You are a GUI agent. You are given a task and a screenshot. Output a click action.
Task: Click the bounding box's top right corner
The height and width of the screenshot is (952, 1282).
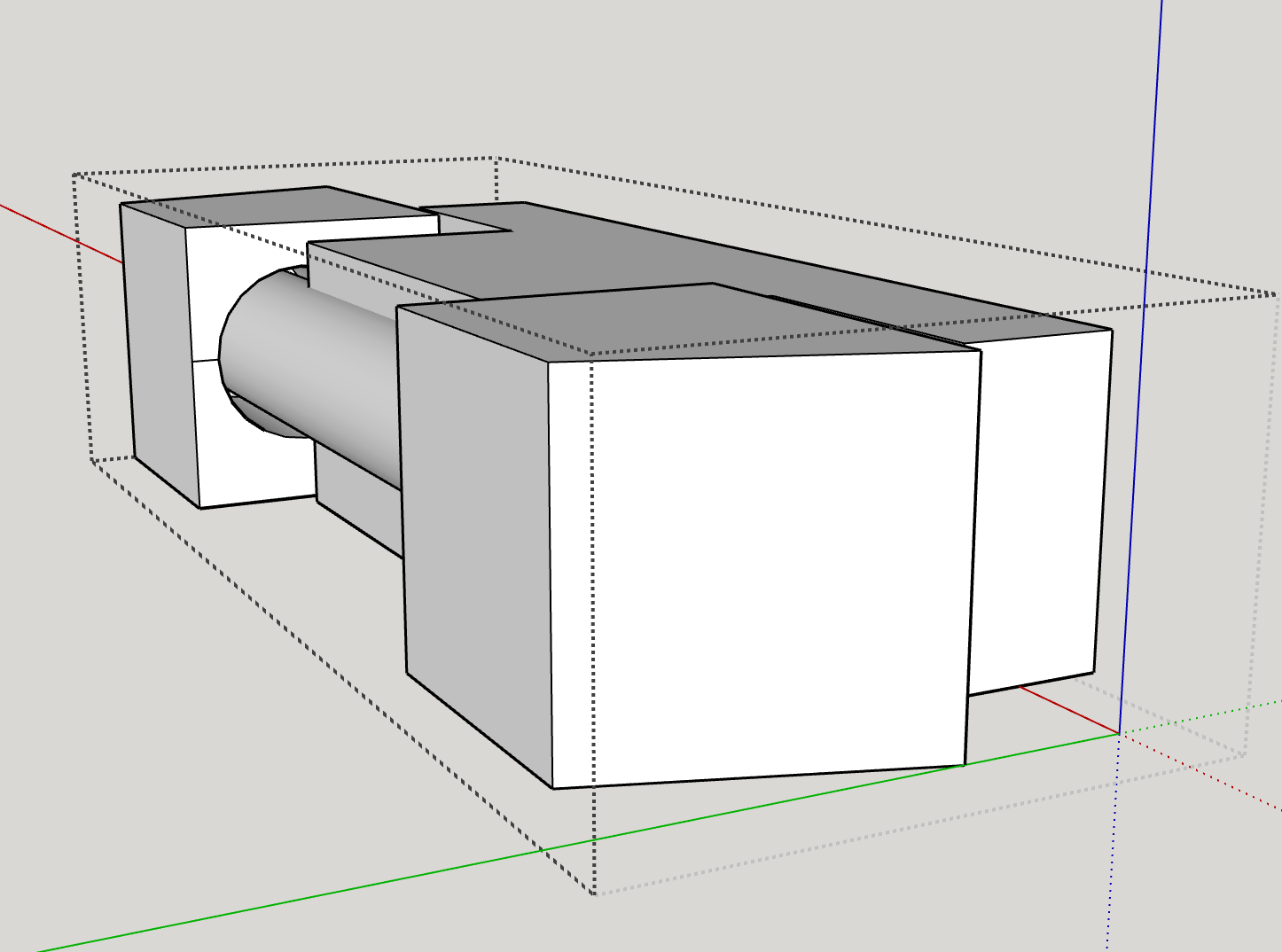point(1277,294)
